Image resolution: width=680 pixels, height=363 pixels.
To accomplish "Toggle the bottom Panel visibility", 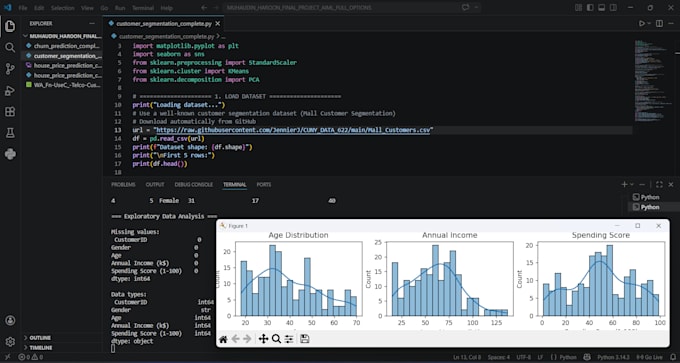I will [601, 7].
